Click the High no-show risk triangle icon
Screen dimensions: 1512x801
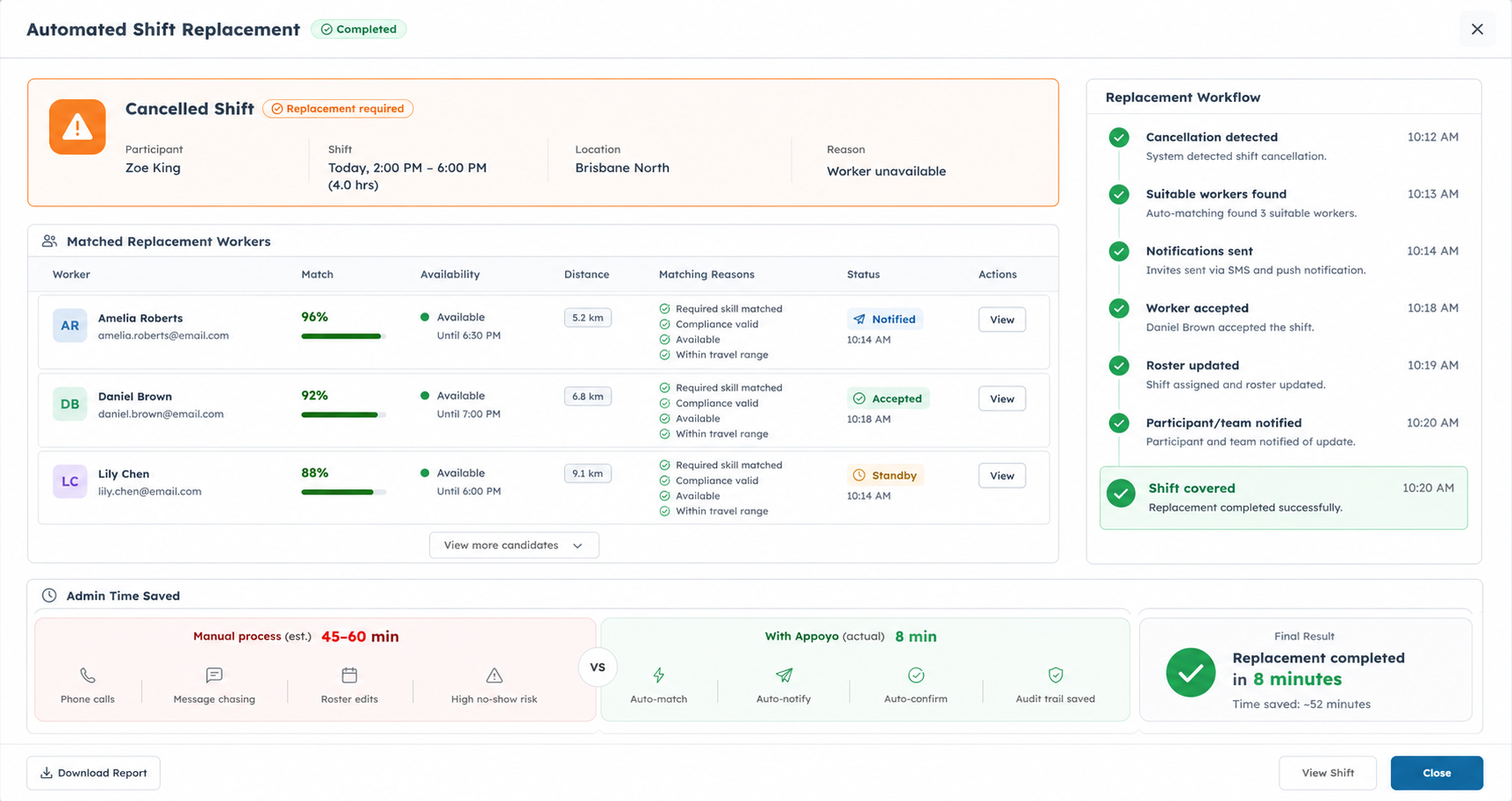tap(494, 676)
